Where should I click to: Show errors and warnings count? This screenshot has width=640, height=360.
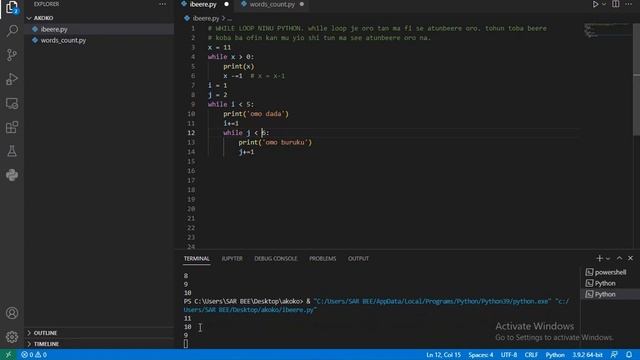coord(34,355)
